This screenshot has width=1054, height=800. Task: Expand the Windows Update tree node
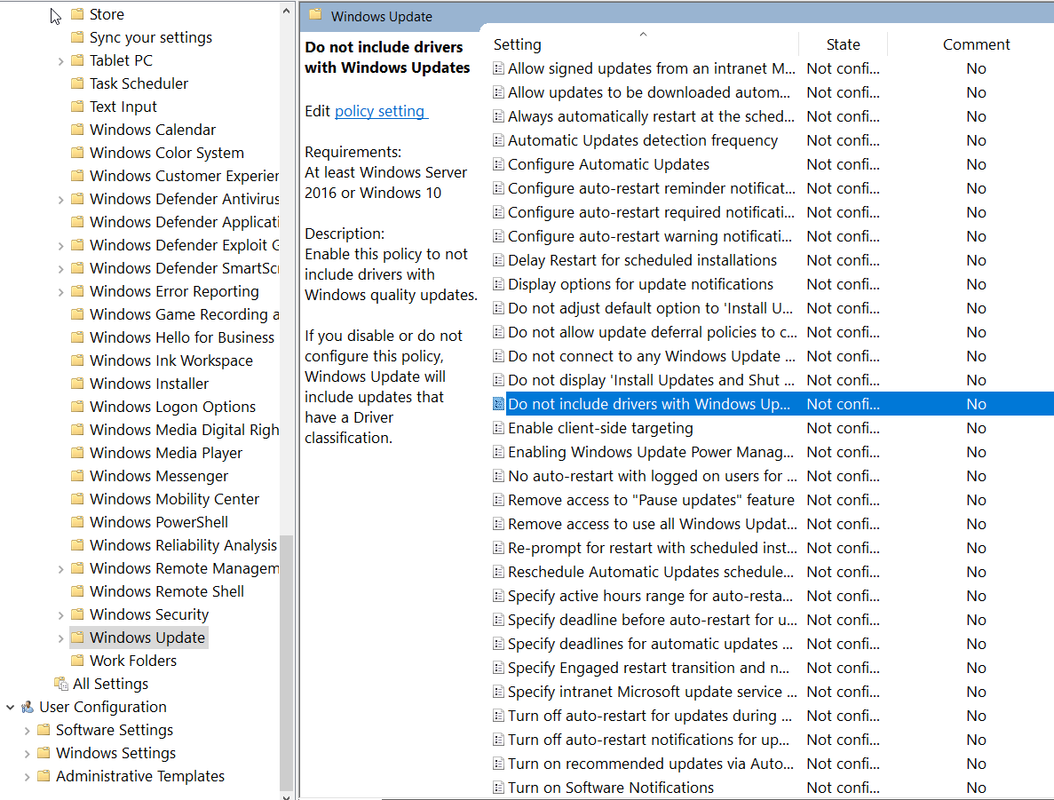point(60,638)
